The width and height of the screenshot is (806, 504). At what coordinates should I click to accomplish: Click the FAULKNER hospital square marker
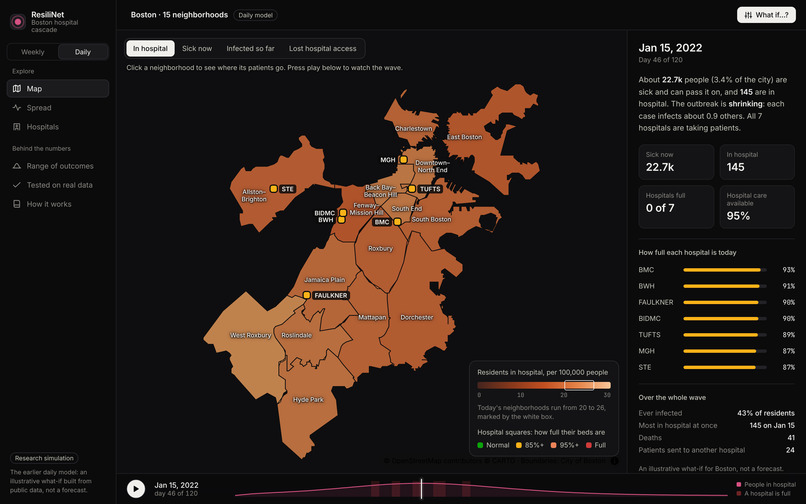pos(306,295)
